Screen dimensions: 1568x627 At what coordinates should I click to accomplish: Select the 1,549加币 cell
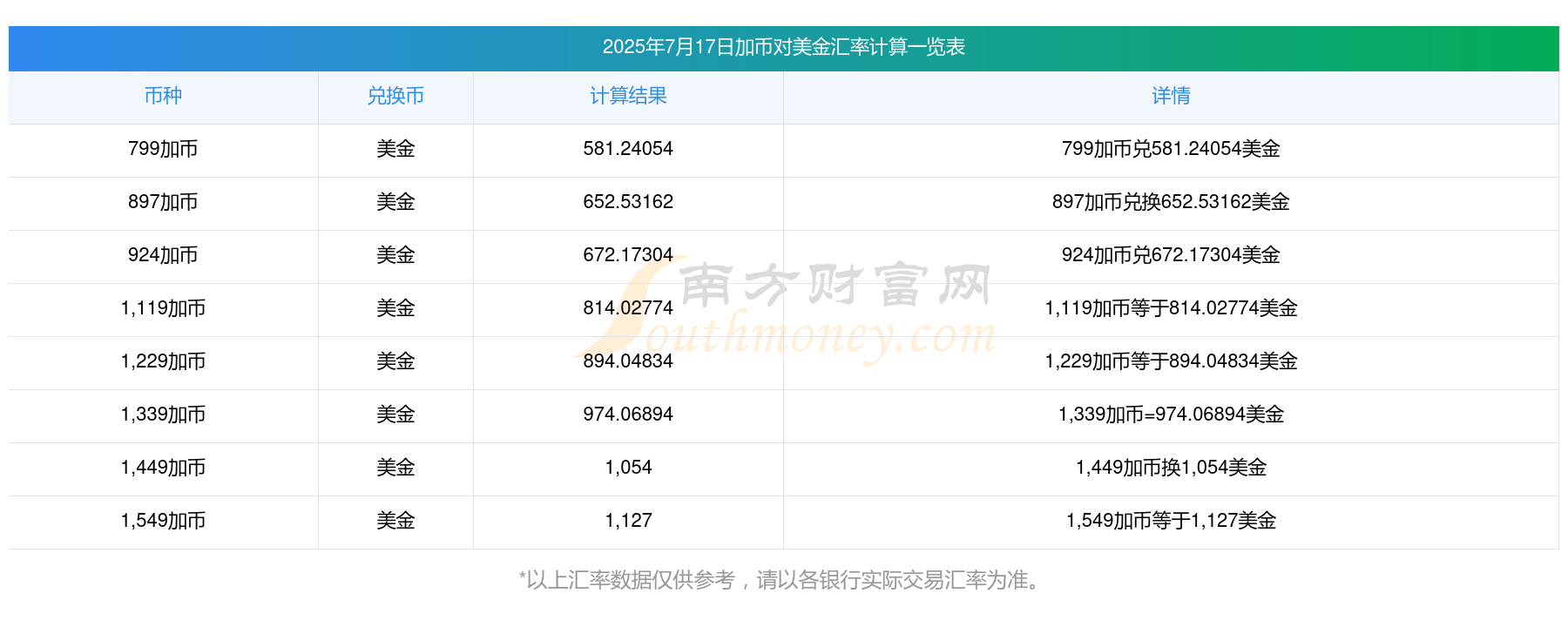163,521
